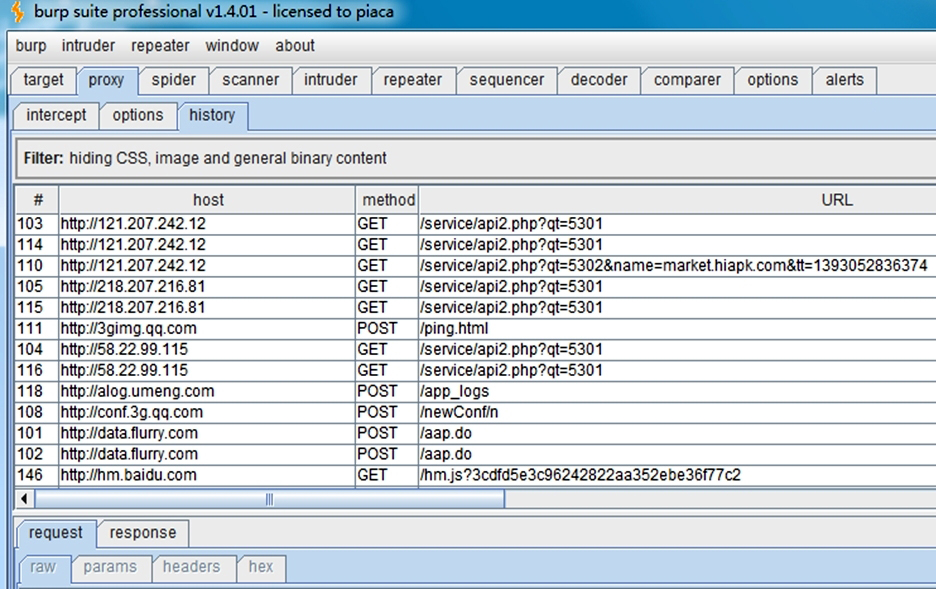Open the burp menu
The width and height of the screenshot is (936, 589).
(x=30, y=46)
